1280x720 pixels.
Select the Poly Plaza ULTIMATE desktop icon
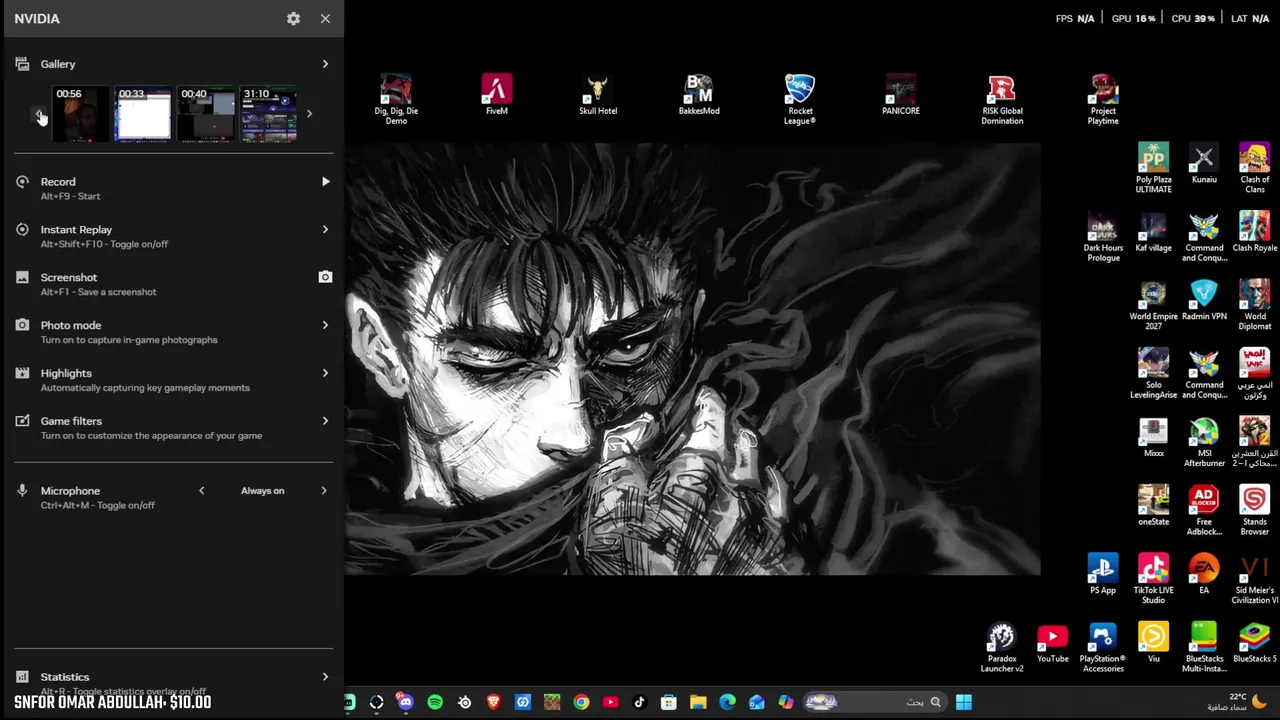1153,168
